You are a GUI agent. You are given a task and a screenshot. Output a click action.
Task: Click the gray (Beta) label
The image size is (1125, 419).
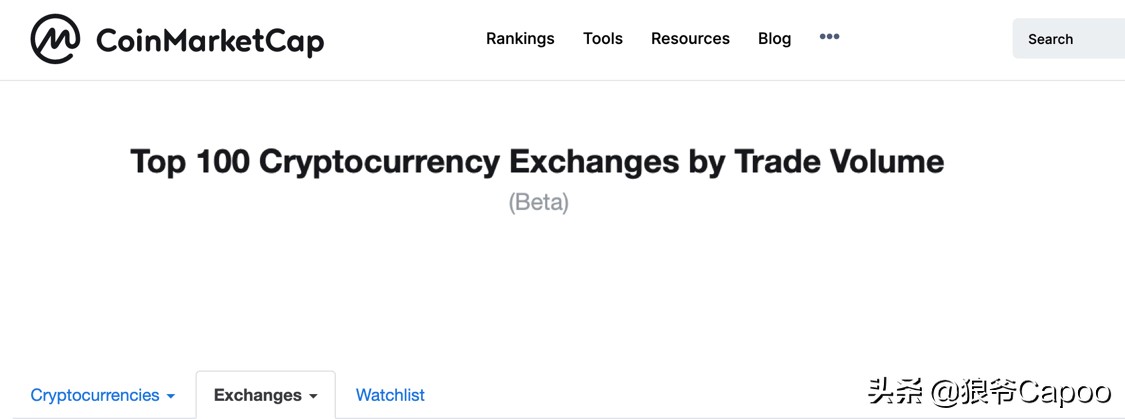(538, 202)
